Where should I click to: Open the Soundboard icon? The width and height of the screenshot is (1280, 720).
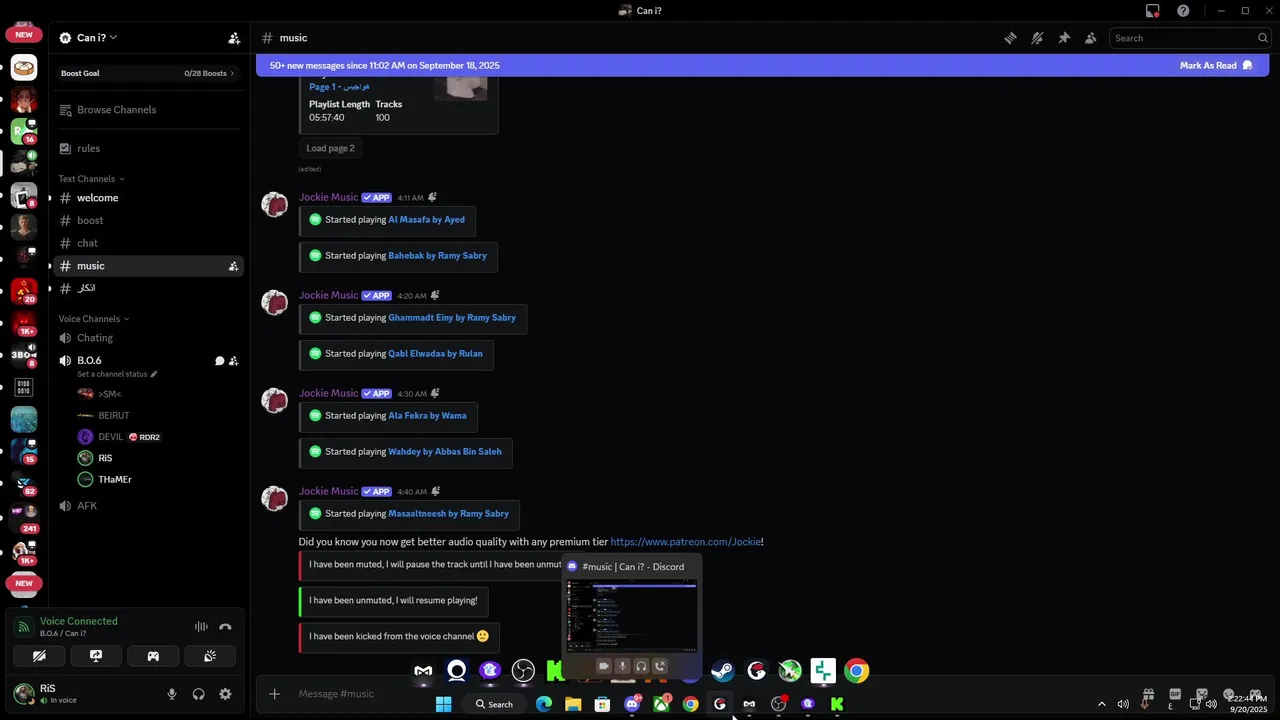(x=210, y=656)
